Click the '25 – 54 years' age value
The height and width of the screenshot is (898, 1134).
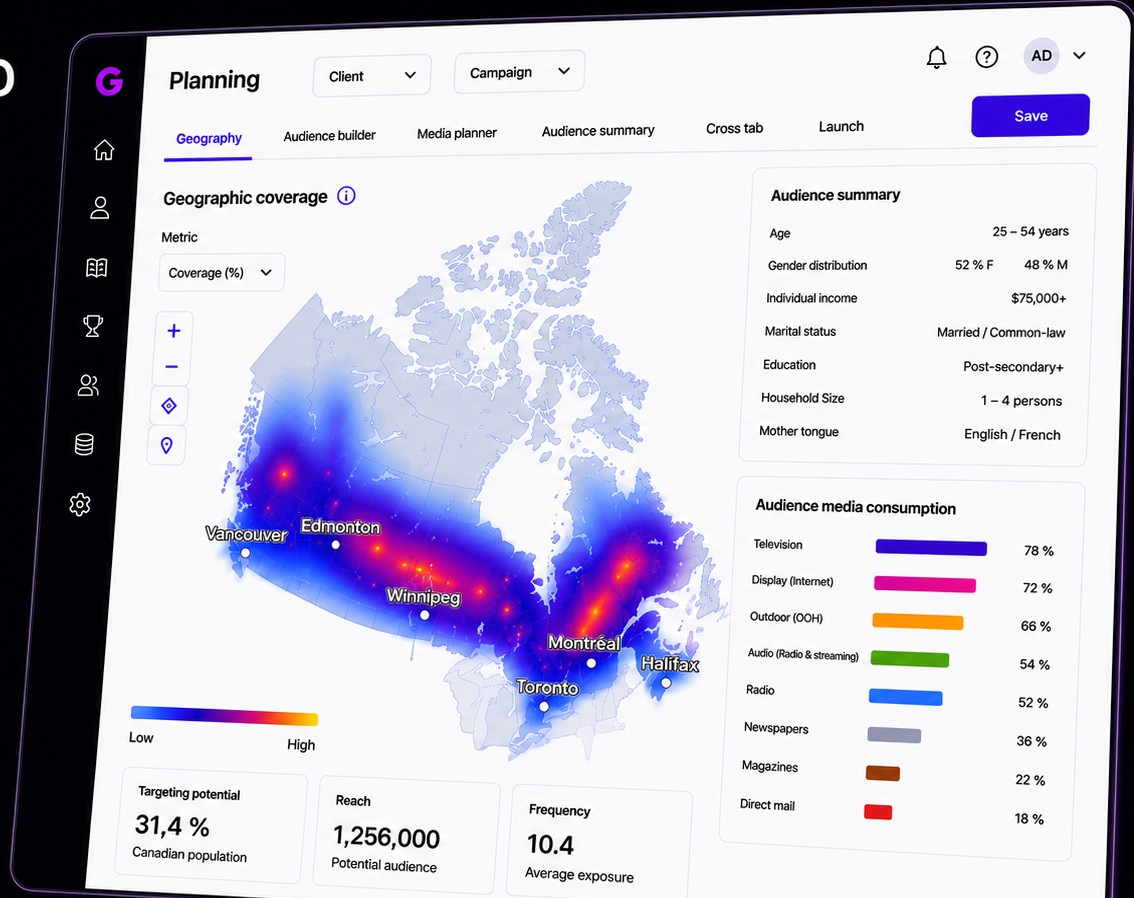click(1030, 231)
